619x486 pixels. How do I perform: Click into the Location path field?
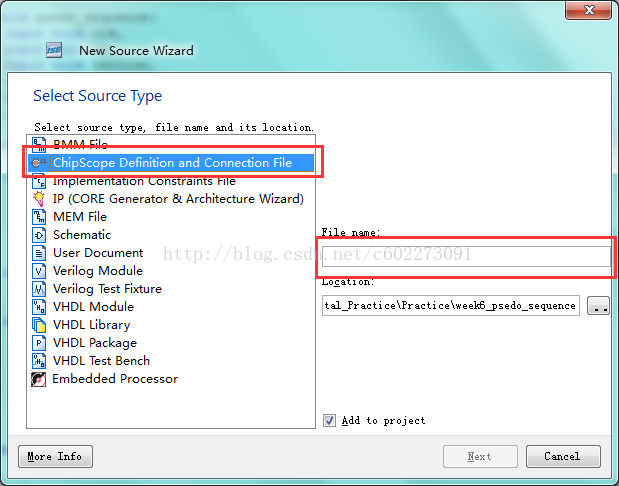click(451, 306)
